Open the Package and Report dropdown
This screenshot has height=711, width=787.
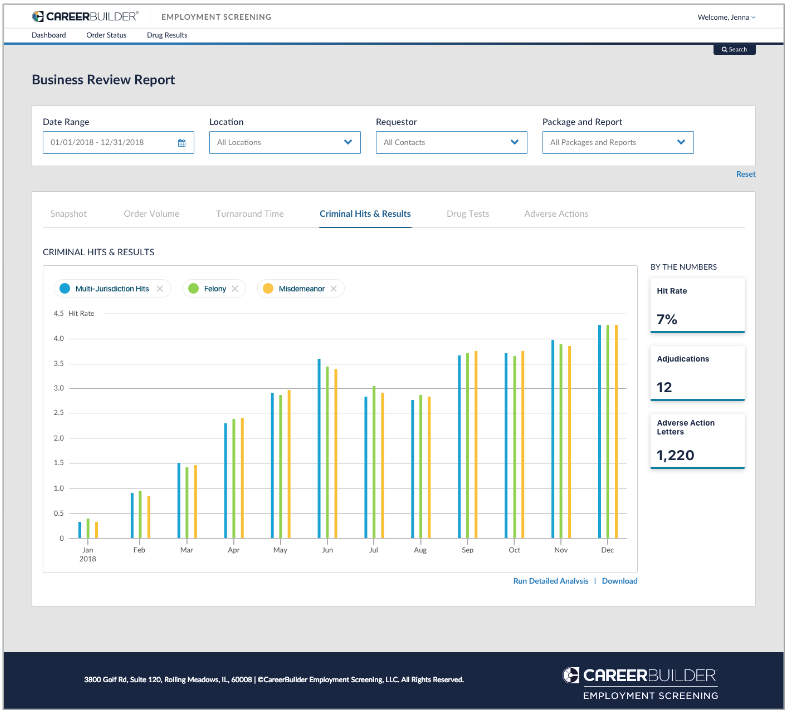pos(617,143)
